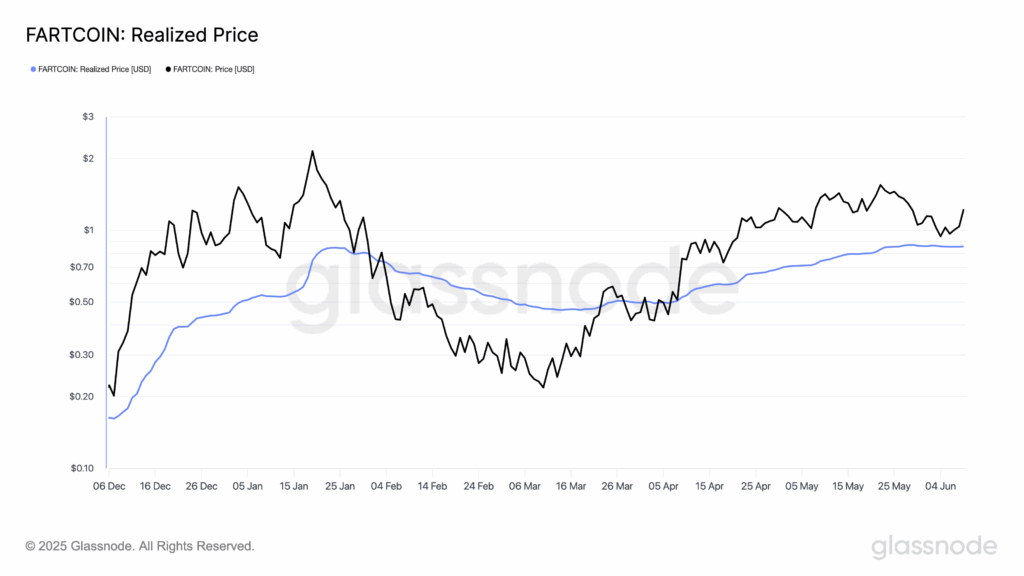The image size is (1024, 576).
Task: Select the 06 Dec date label
Action: [108, 486]
